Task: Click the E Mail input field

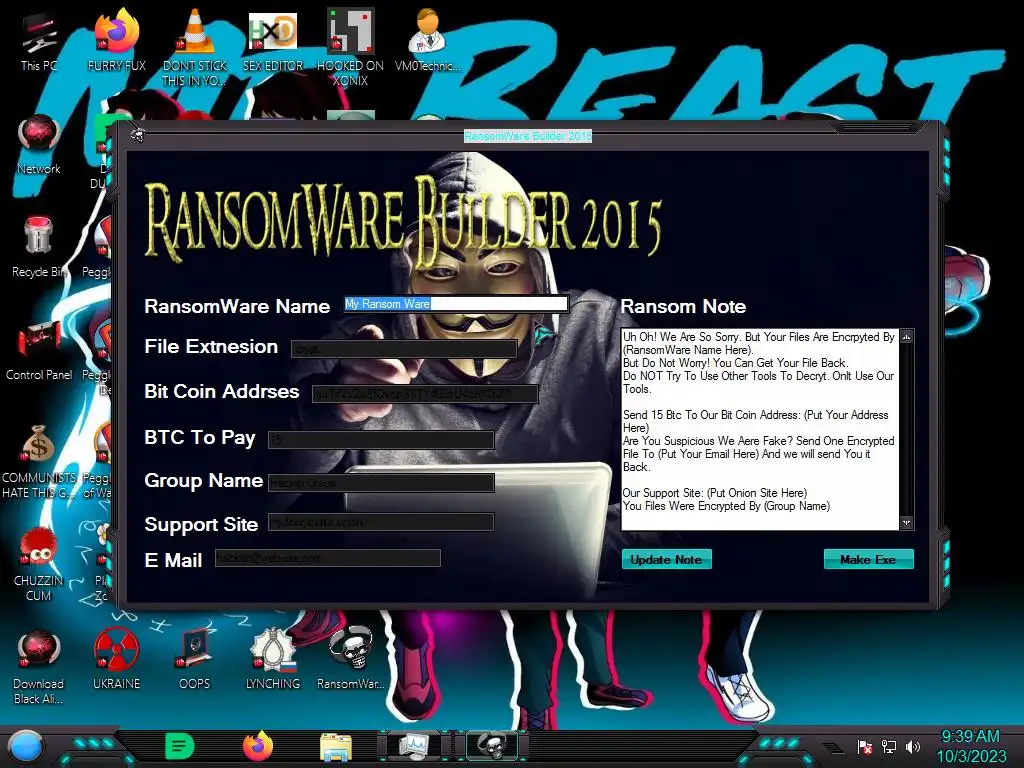Action: 328,558
